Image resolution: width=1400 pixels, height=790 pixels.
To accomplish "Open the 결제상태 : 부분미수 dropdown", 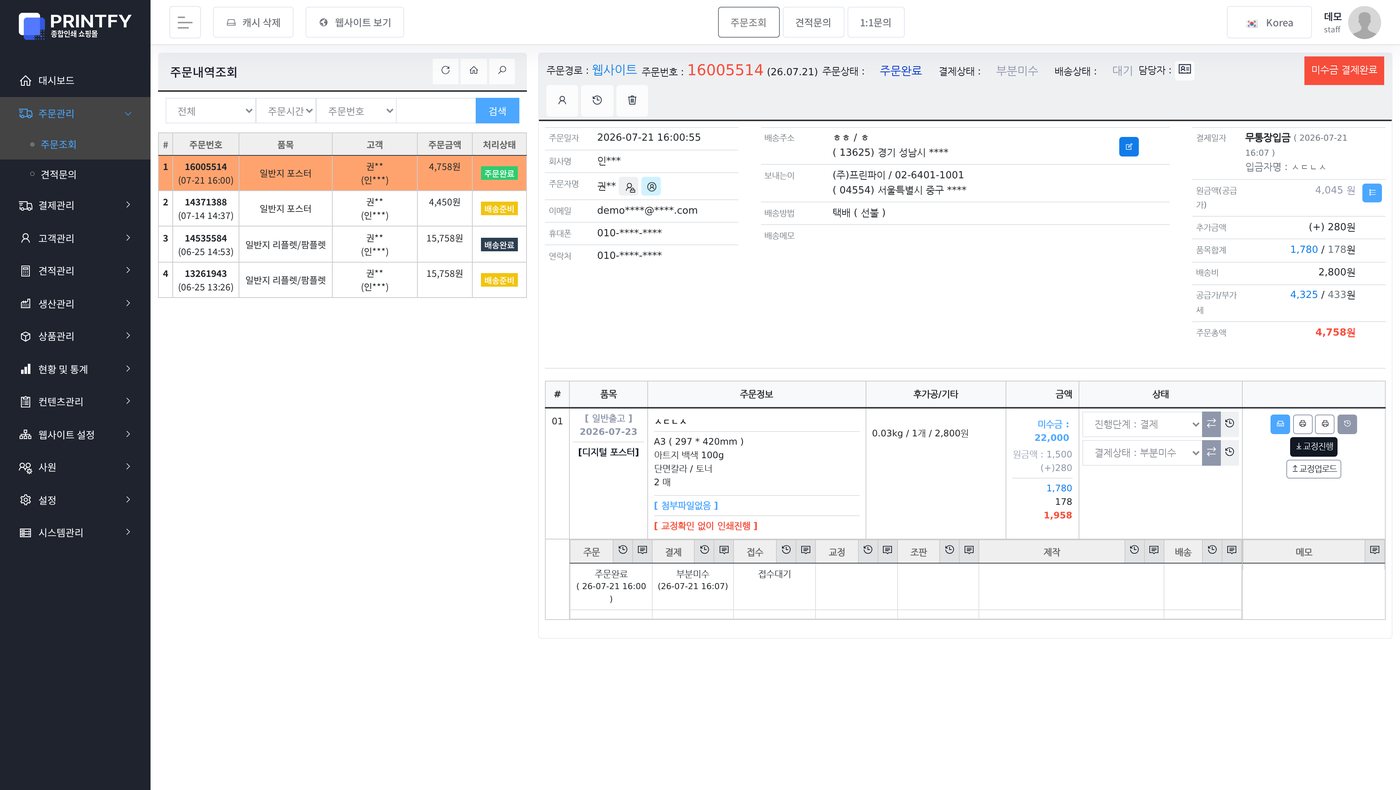I will [x=1141, y=453].
